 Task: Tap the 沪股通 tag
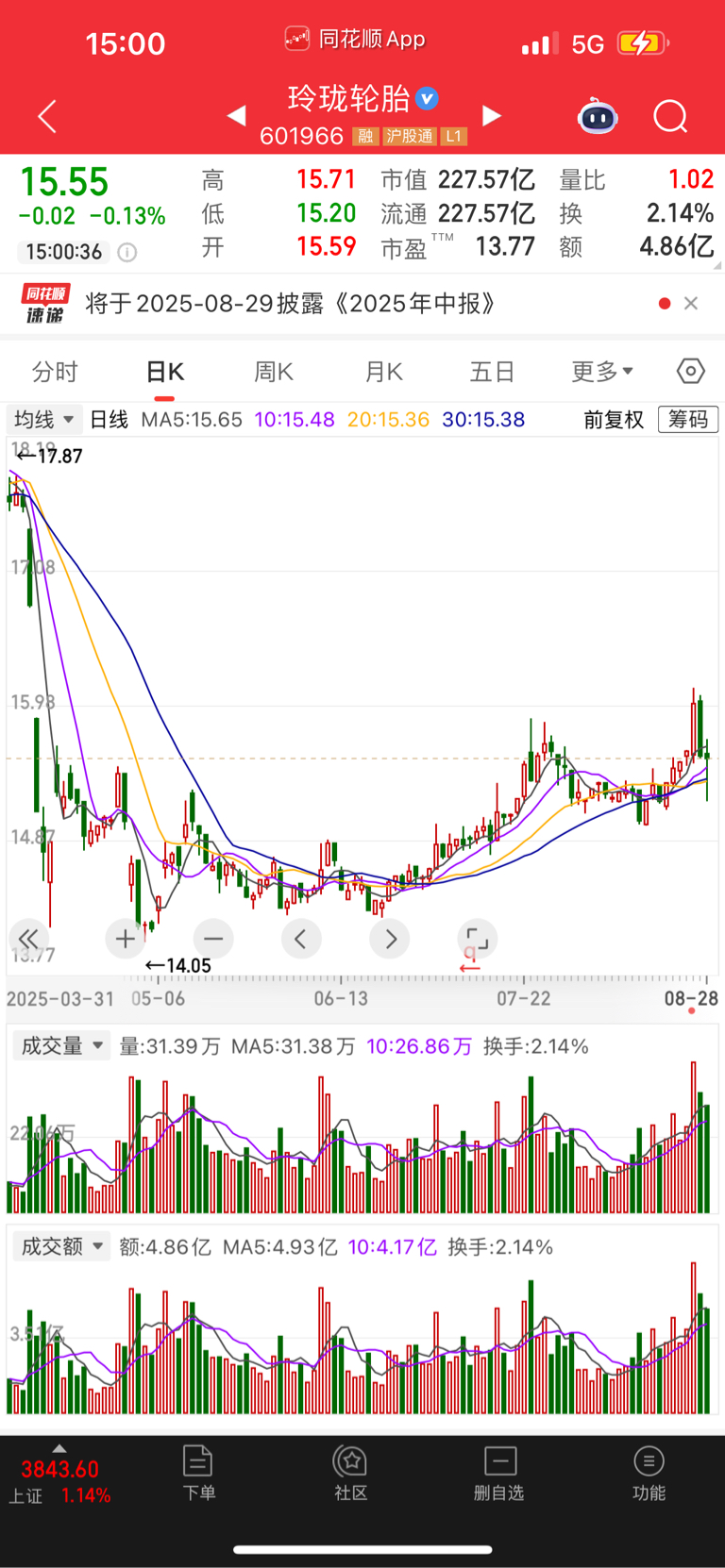pyautogui.click(x=410, y=136)
